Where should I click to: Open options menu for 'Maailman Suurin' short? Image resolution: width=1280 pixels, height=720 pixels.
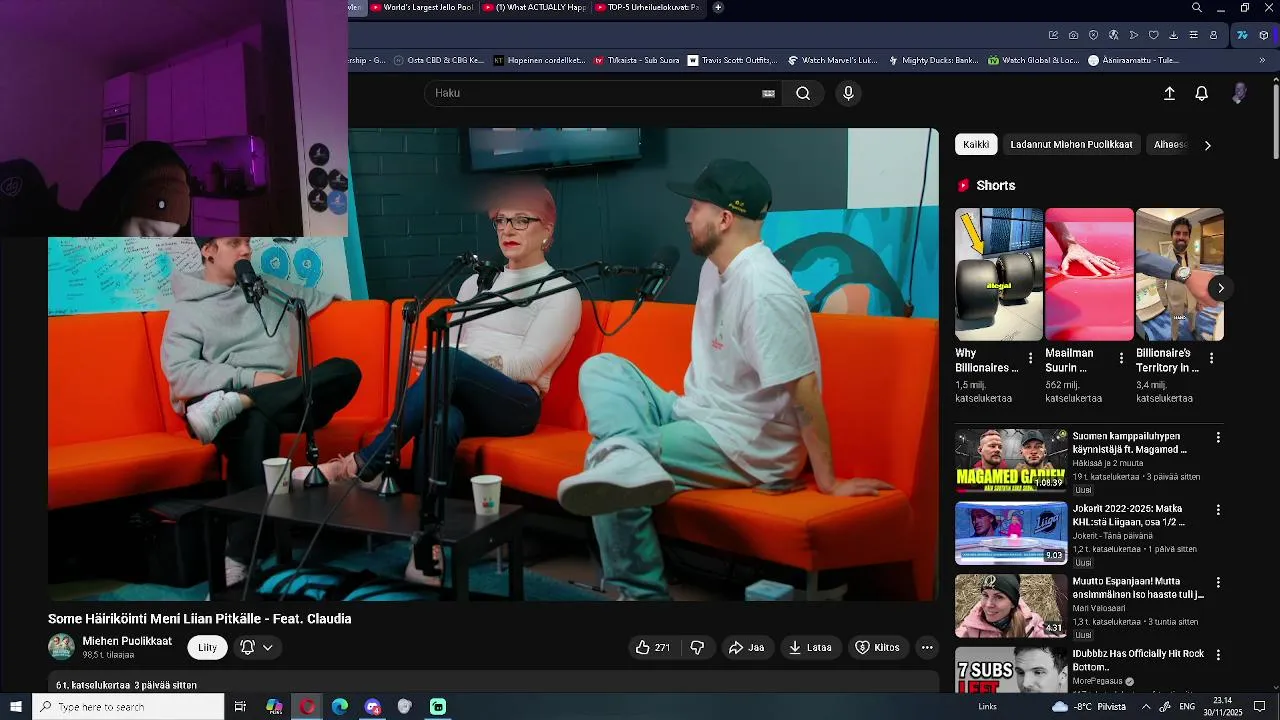click(1121, 358)
